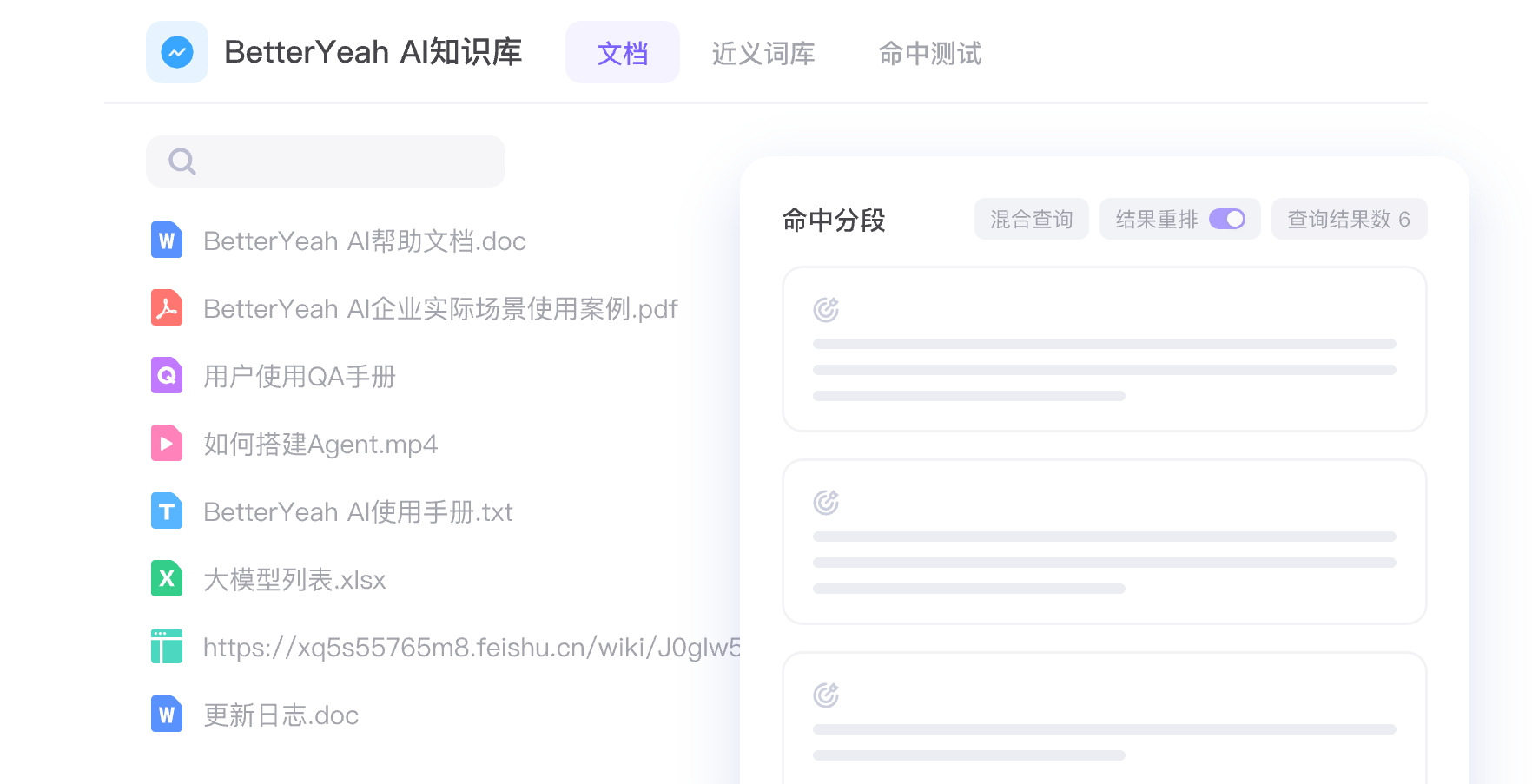Open the 更新日志.doc file
Image resolution: width=1532 pixels, height=784 pixels.
(x=281, y=715)
